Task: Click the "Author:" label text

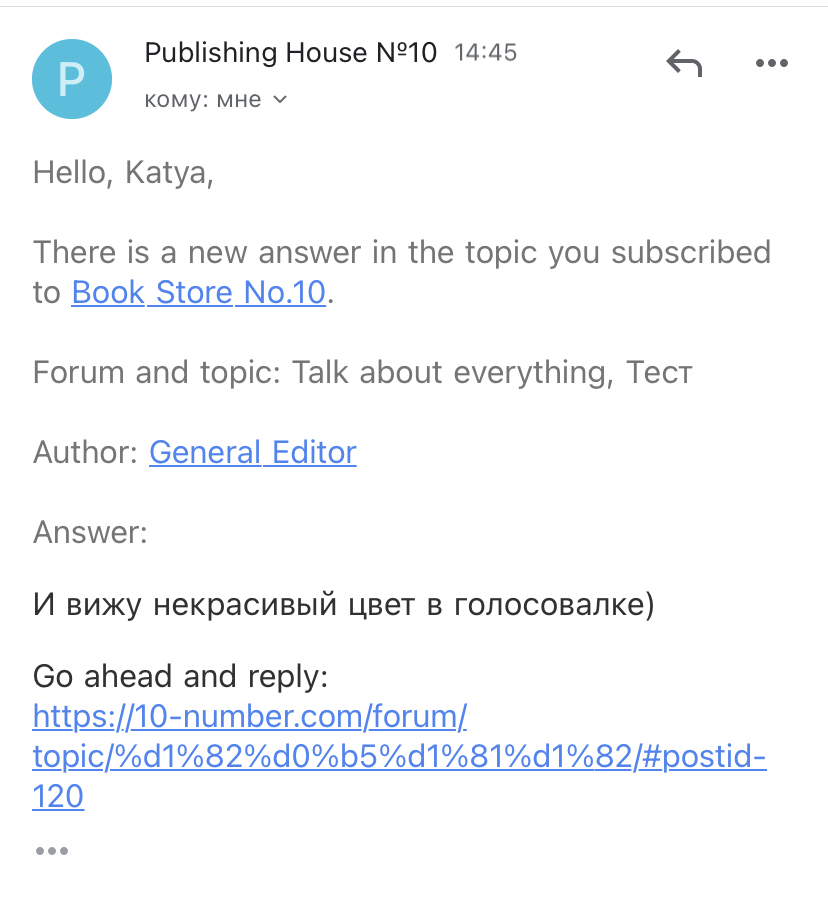Action: pos(86,452)
